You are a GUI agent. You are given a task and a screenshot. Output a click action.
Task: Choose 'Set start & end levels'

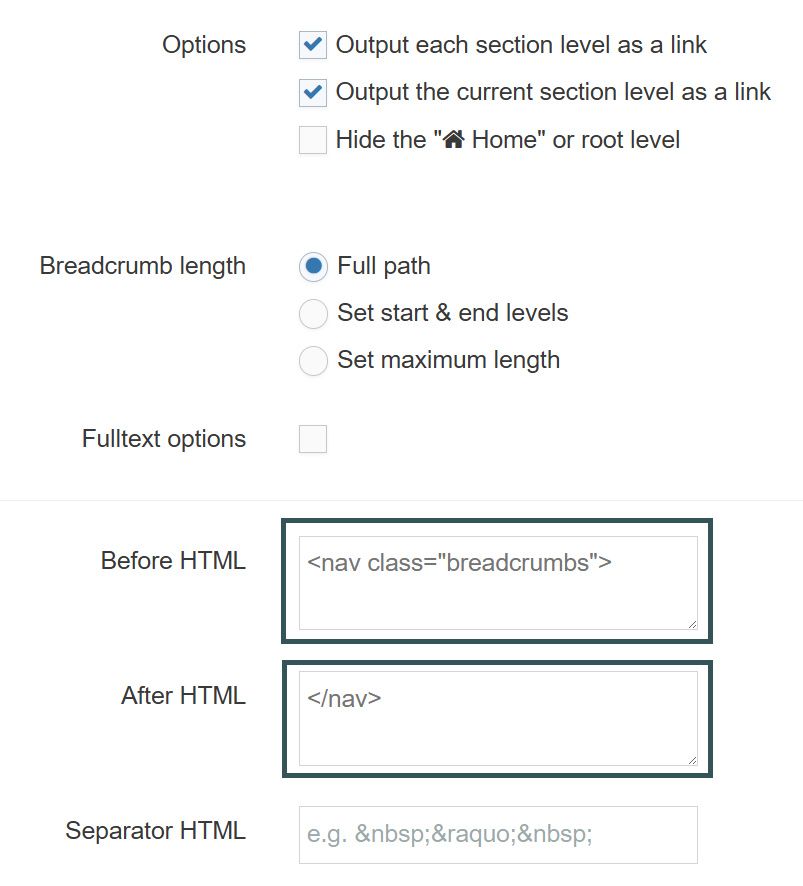(x=313, y=313)
